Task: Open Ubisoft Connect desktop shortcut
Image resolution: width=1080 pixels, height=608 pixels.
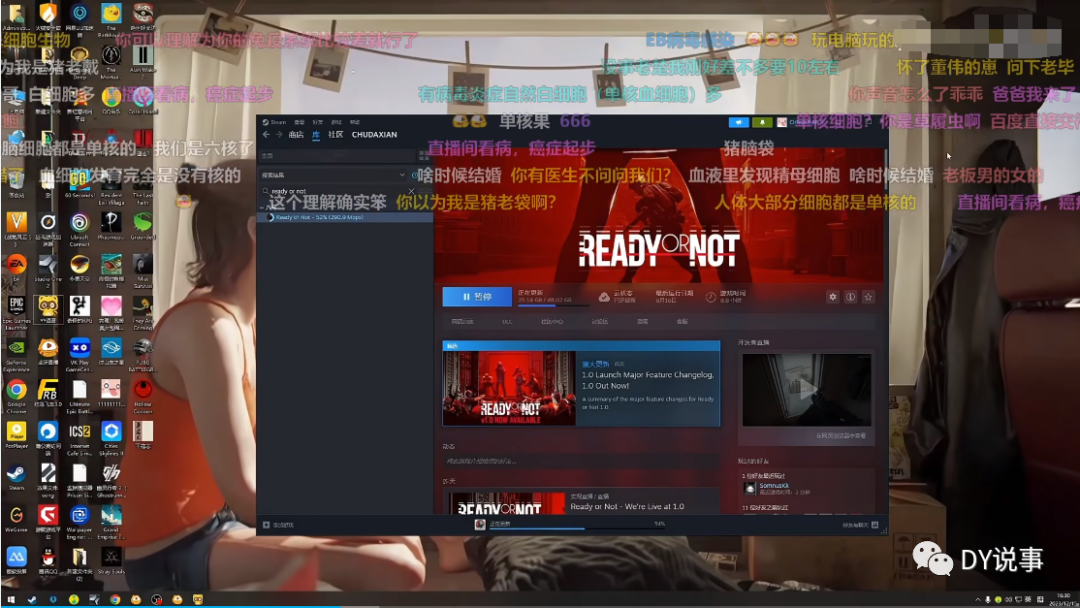Action: (x=79, y=228)
